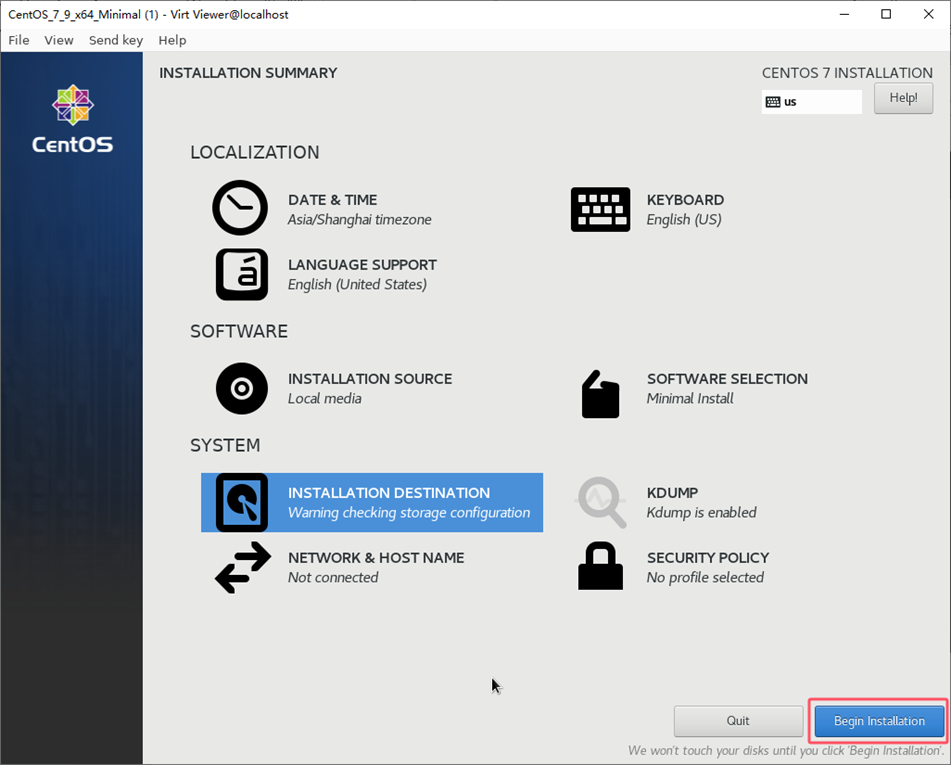The image size is (951, 765).
Task: Click the 'We won't touch your disks' notice
Action: tap(786, 750)
